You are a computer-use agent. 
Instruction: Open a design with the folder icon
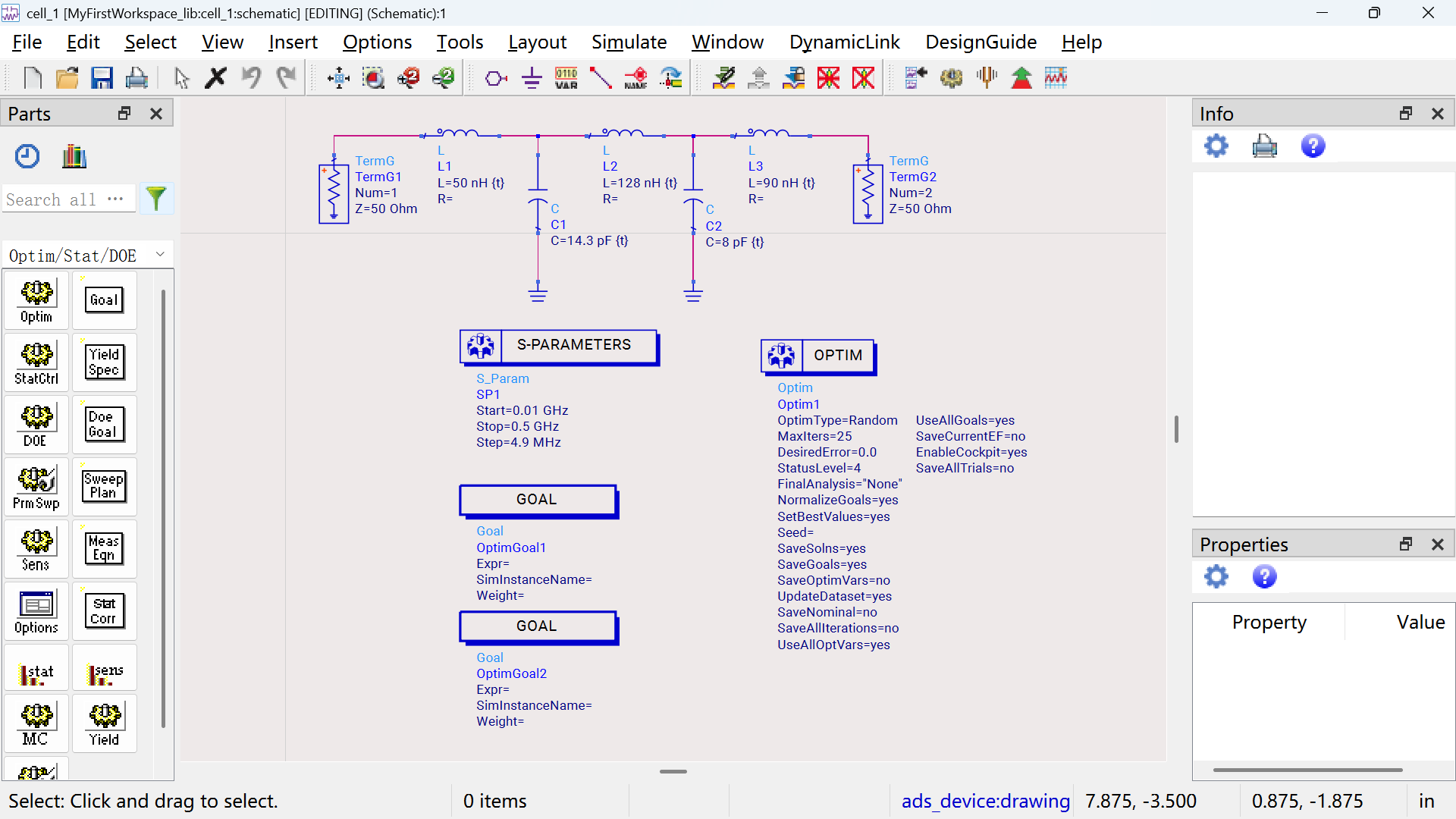pos(67,77)
